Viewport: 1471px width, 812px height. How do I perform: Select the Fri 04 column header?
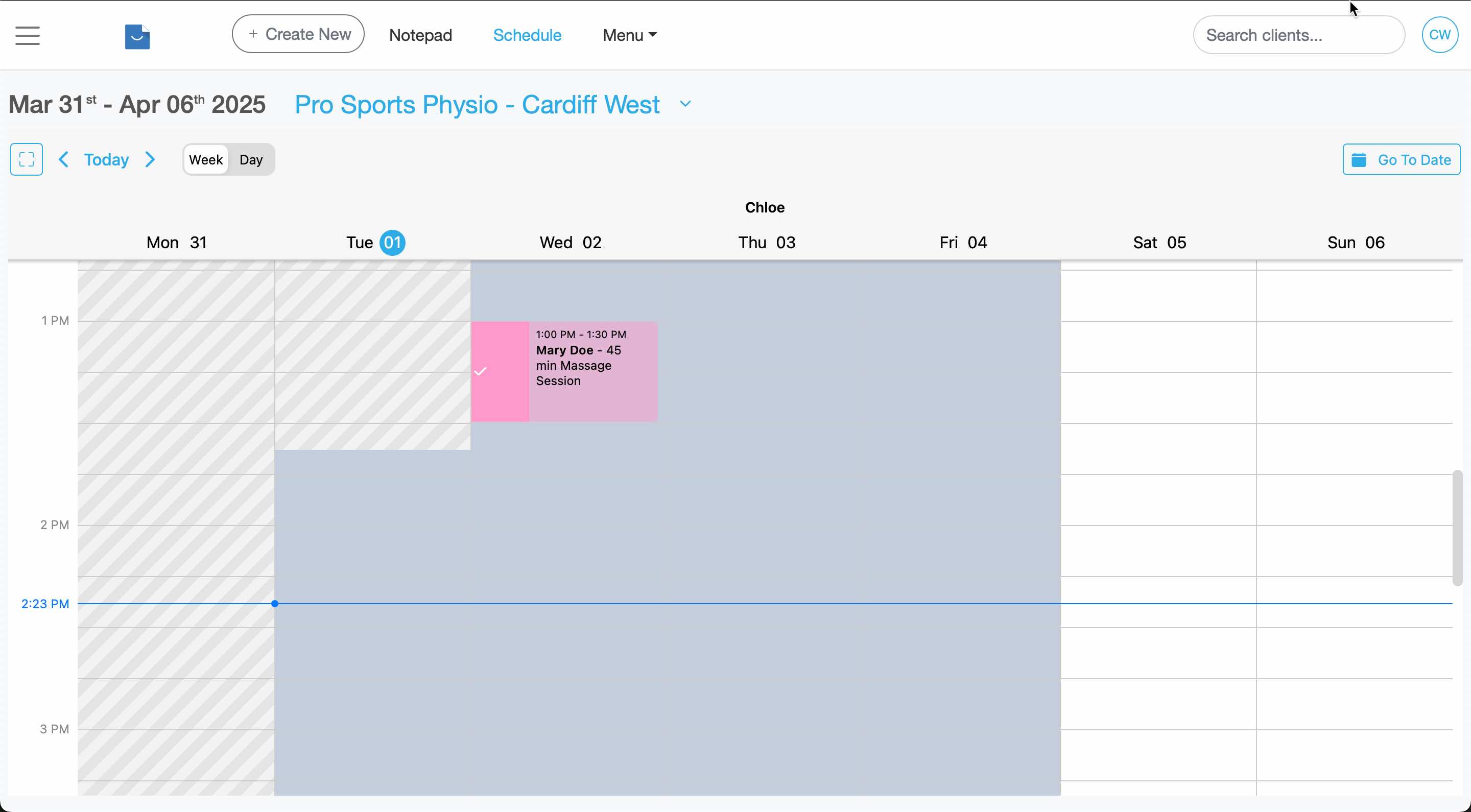coord(963,243)
